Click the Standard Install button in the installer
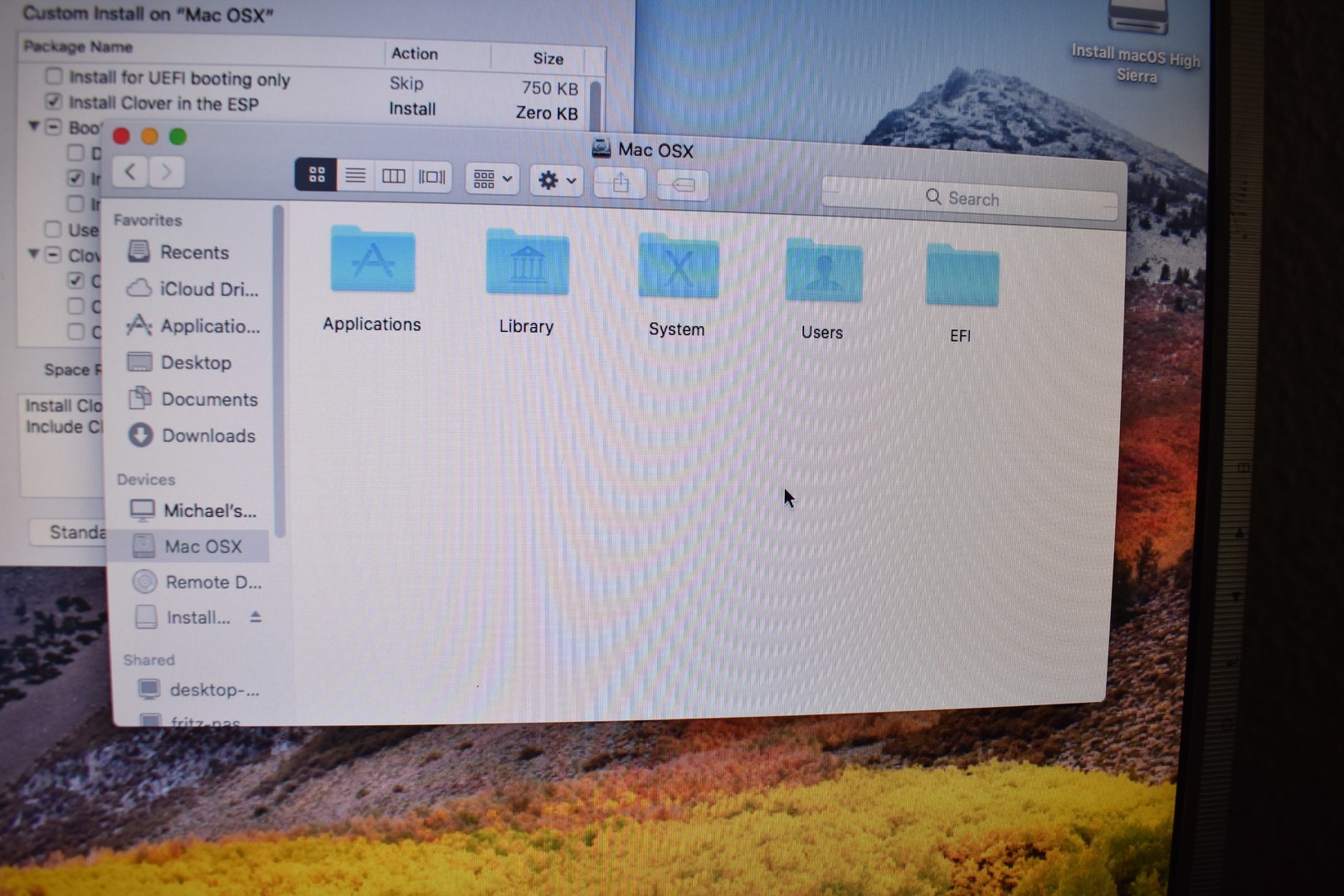Image resolution: width=1344 pixels, height=896 pixels. tap(70, 532)
